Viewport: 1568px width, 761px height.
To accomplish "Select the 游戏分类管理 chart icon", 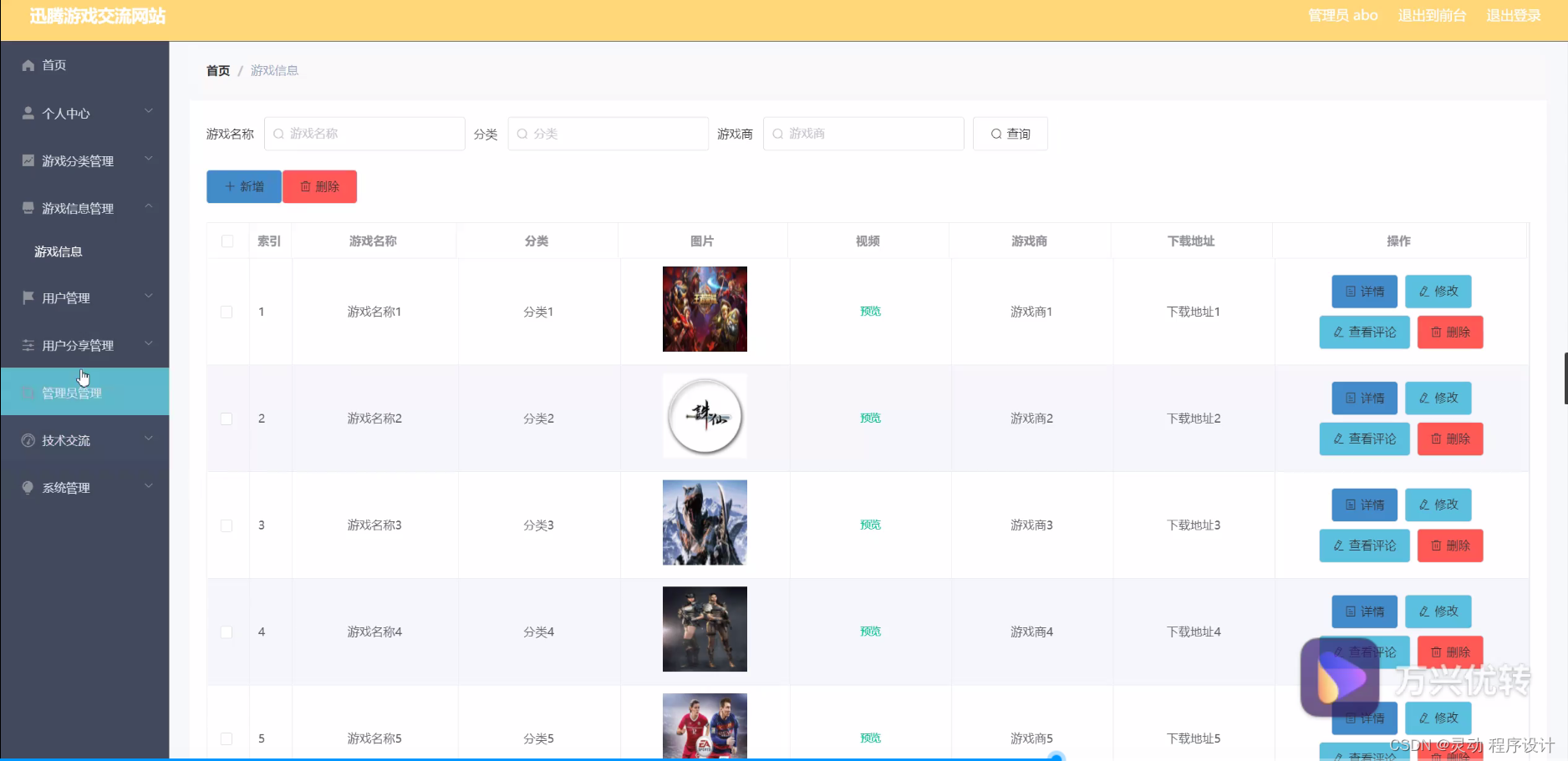I will tap(28, 160).
